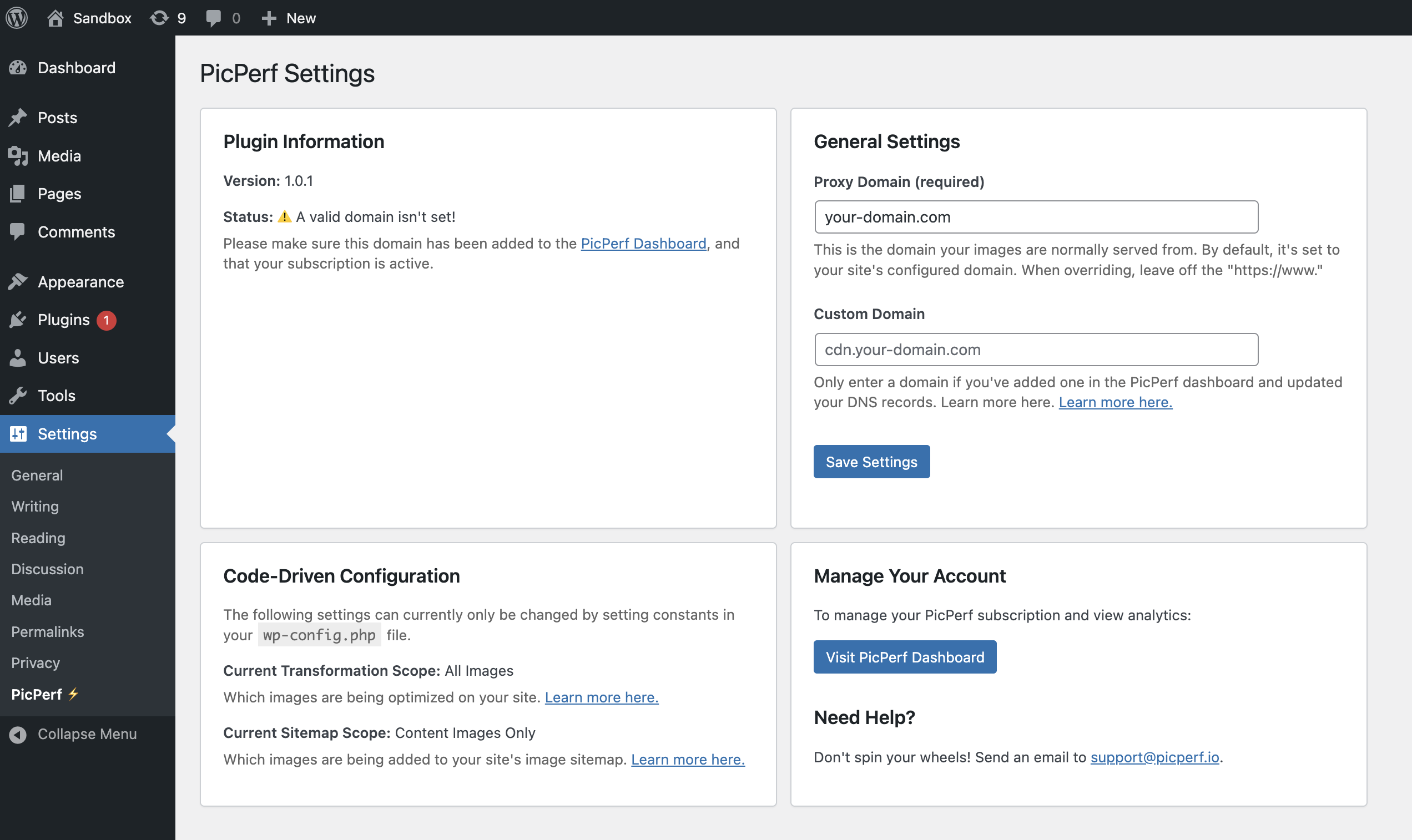This screenshot has height=840, width=1412.
Task: Open Appearance via its paintbrush icon
Action: (x=19, y=281)
